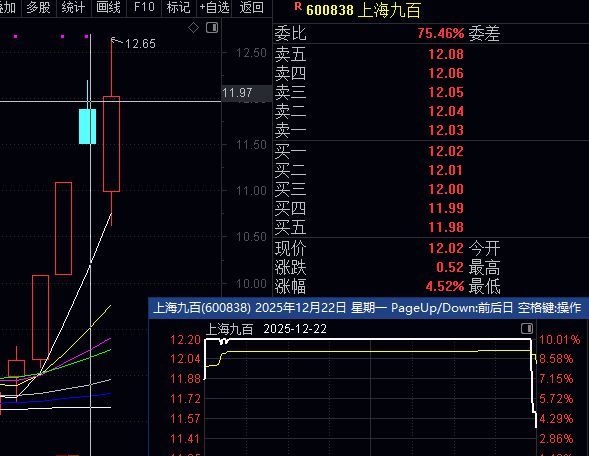Image resolution: width=589 pixels, height=456 pixels.
Task: Click the 卖一 ask price 12.03
Action: tap(446, 130)
